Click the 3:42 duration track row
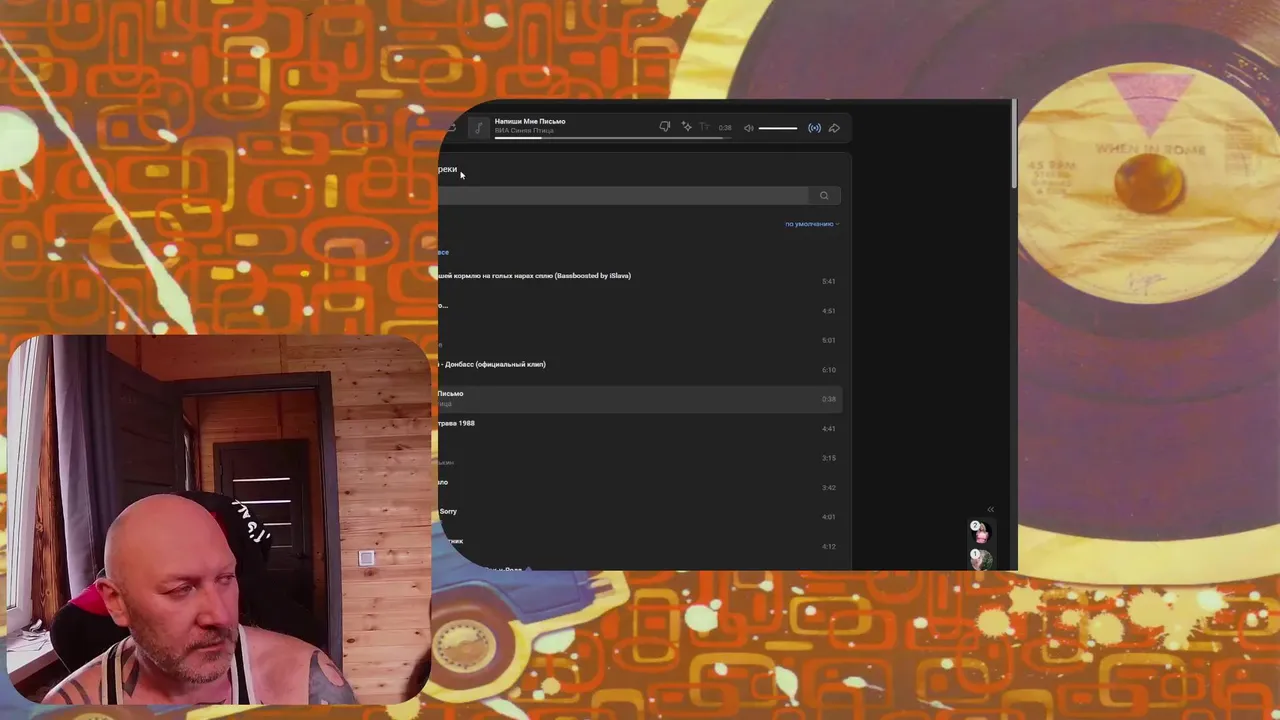Image resolution: width=1280 pixels, height=720 pixels. click(x=640, y=487)
